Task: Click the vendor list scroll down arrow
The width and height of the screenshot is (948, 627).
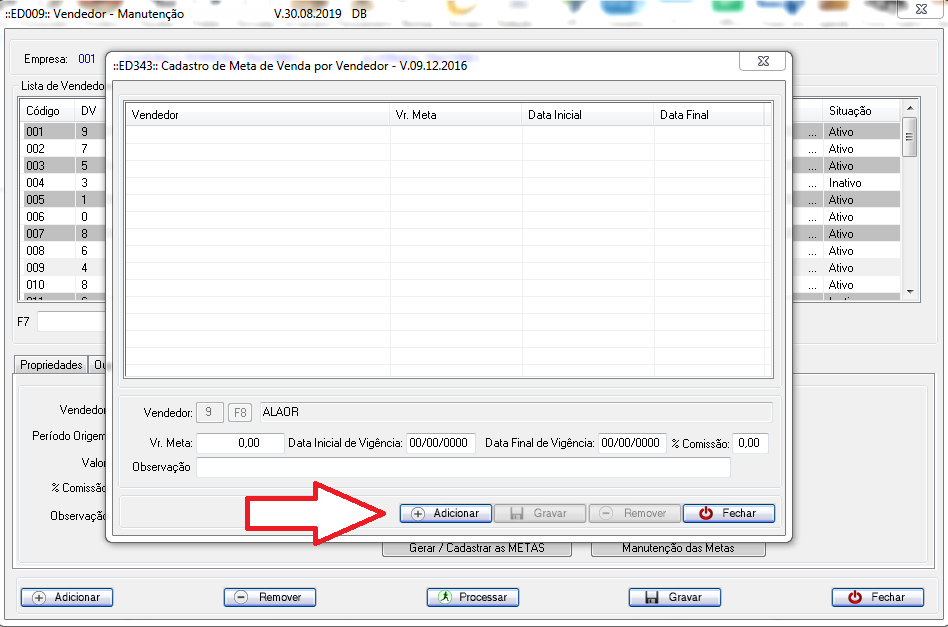Action: pyautogui.click(x=909, y=290)
